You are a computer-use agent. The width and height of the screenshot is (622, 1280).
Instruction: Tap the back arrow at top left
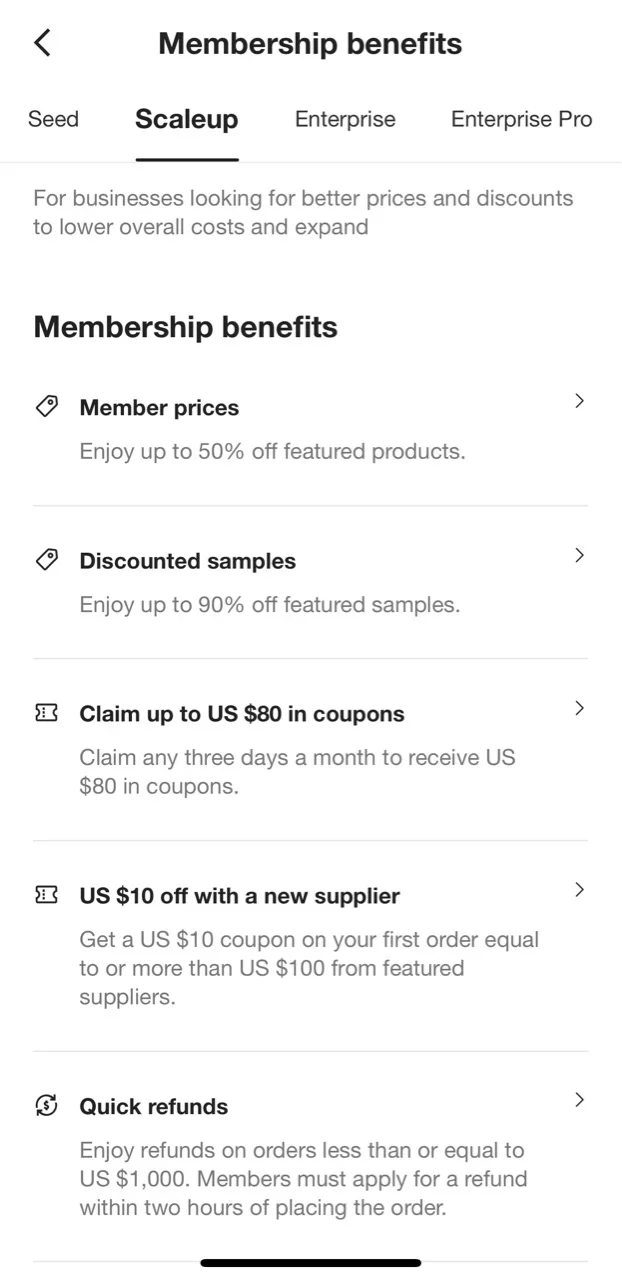pyautogui.click(x=41, y=43)
